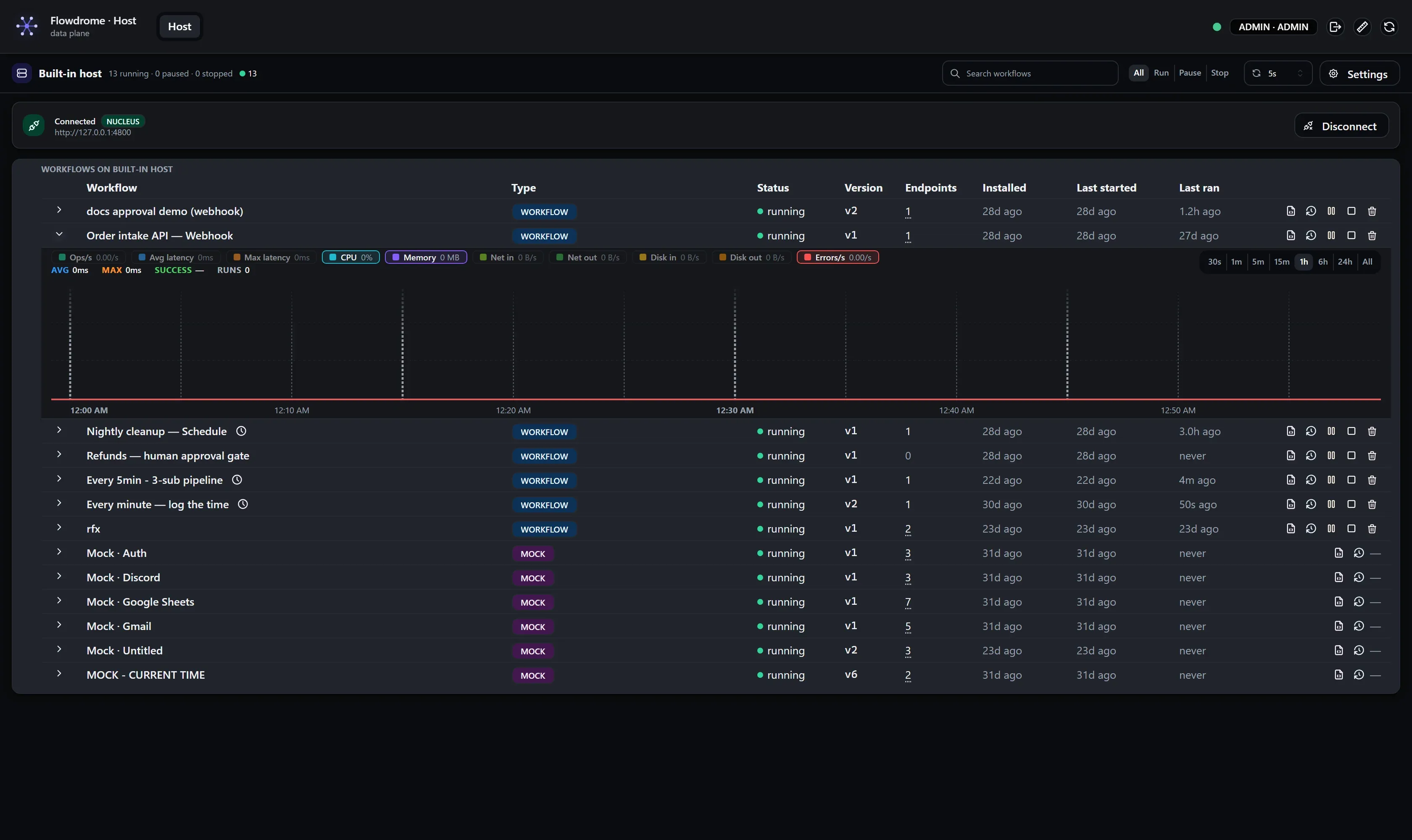Image resolution: width=1412 pixels, height=840 pixels.
Task: Open run history for Mock · Discord
Action: click(x=1359, y=577)
